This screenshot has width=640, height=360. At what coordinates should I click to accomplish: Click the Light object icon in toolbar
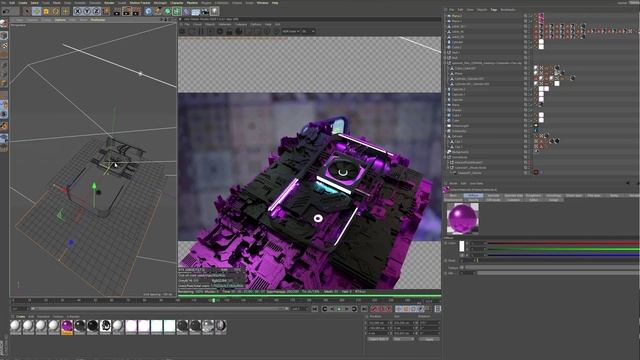(x=214, y=11)
